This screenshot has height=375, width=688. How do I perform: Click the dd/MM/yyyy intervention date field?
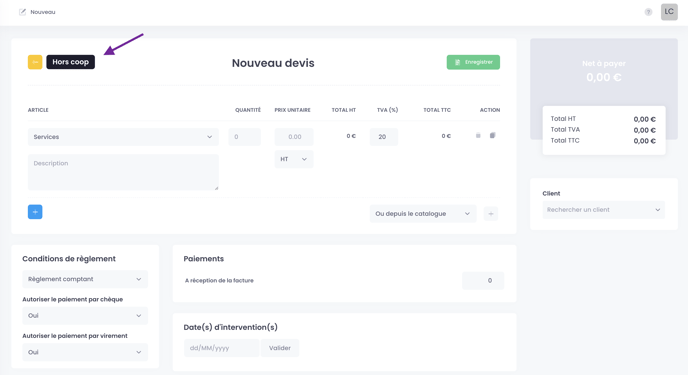pyautogui.click(x=222, y=348)
